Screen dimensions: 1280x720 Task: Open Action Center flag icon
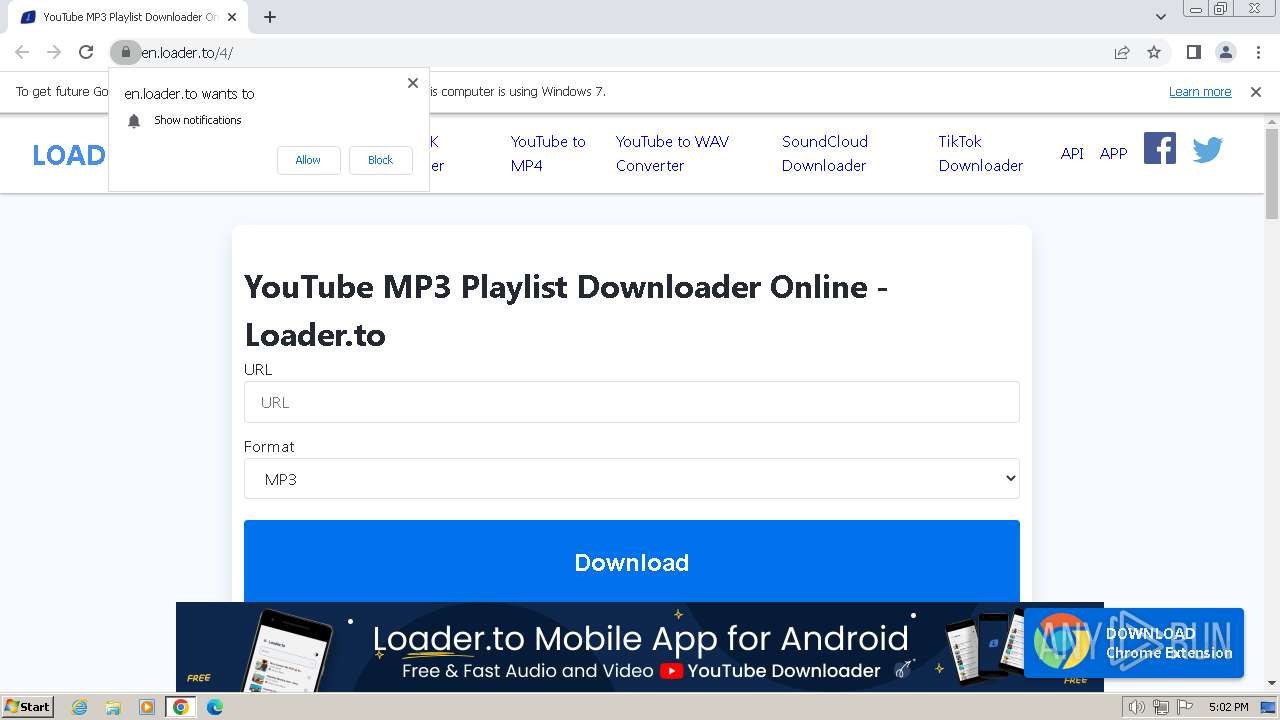[1184, 707]
